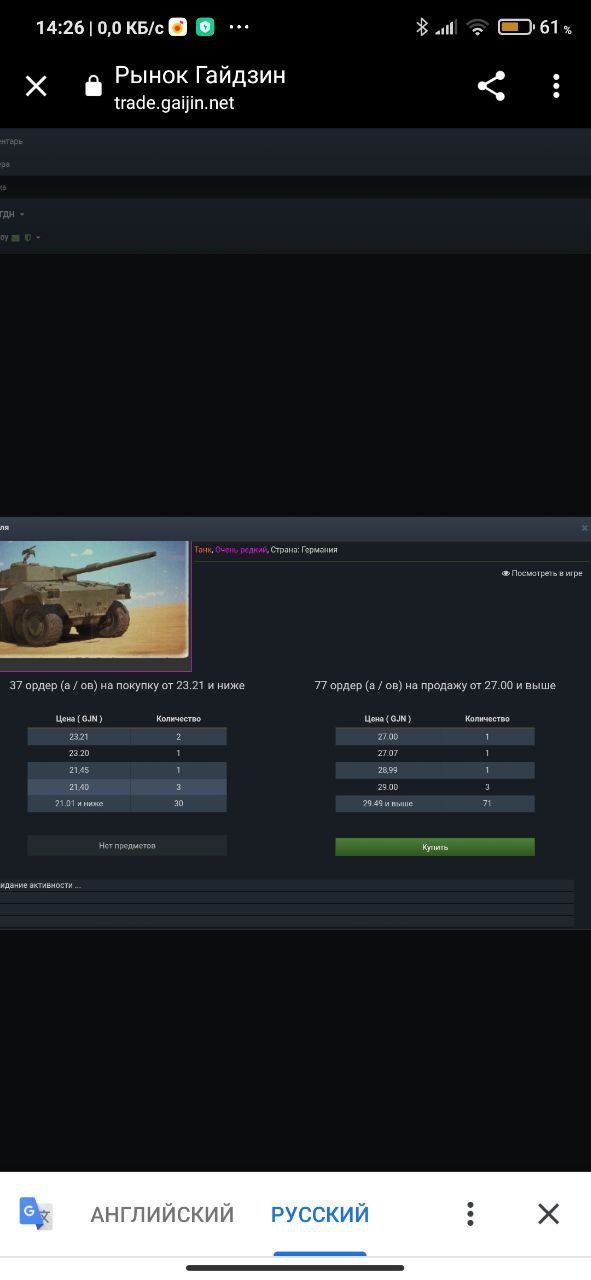591x1280 pixels.
Task: Tap the trade.gaijin.net address text
Action: [174, 101]
